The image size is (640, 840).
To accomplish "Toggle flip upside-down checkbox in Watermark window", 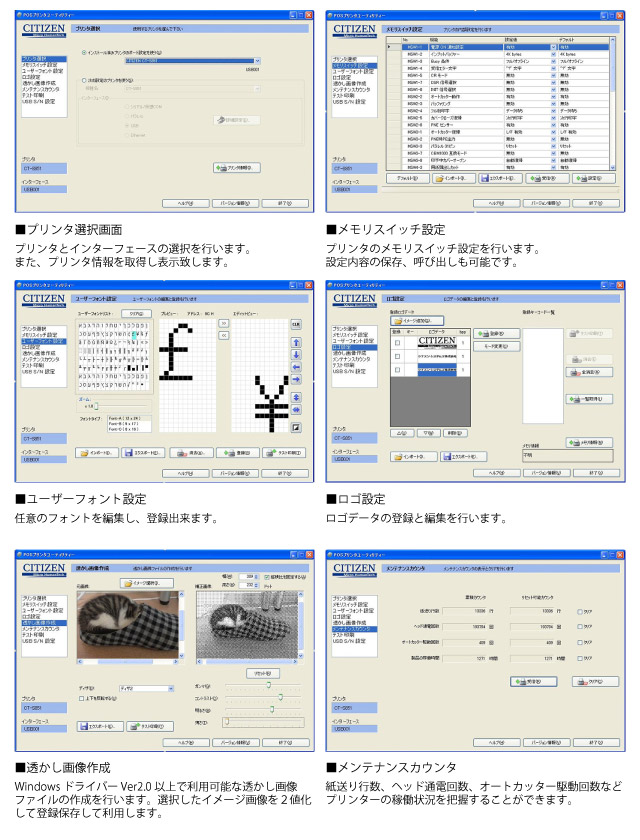I will coord(81,699).
